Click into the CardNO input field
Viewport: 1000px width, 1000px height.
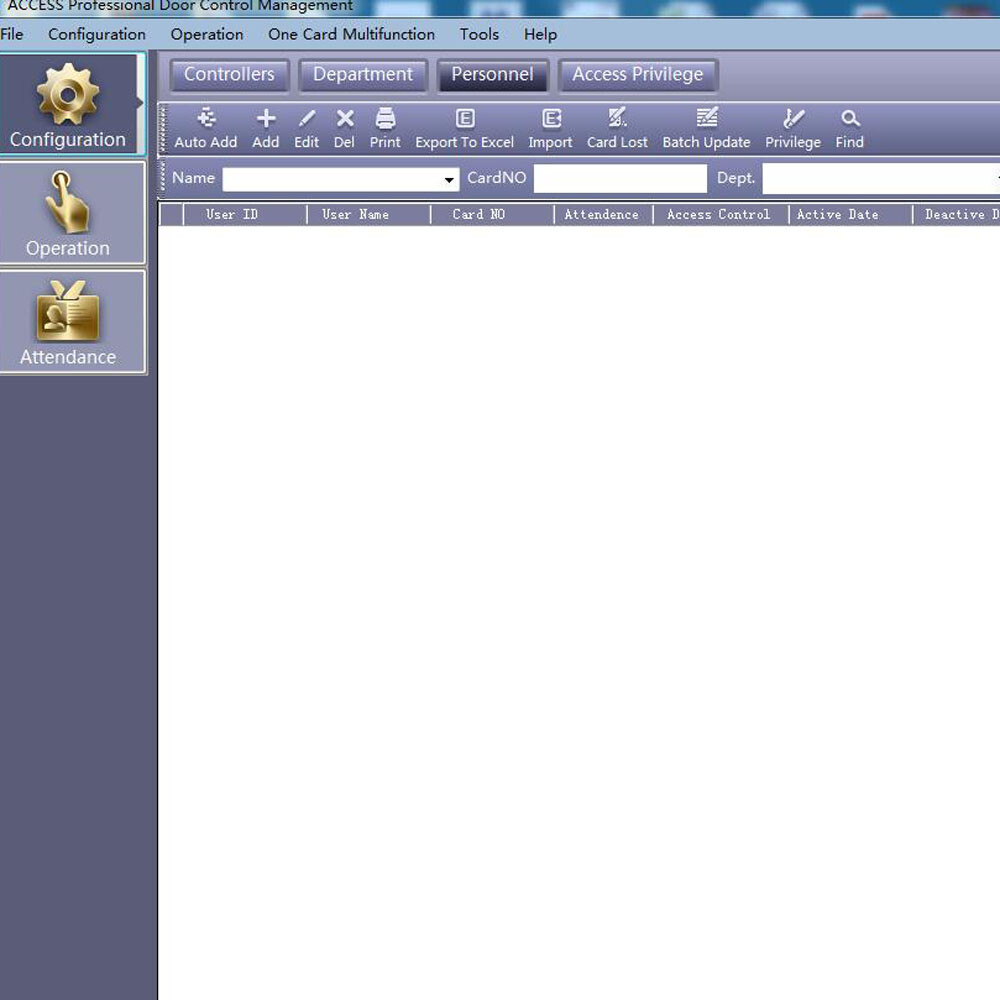(620, 179)
